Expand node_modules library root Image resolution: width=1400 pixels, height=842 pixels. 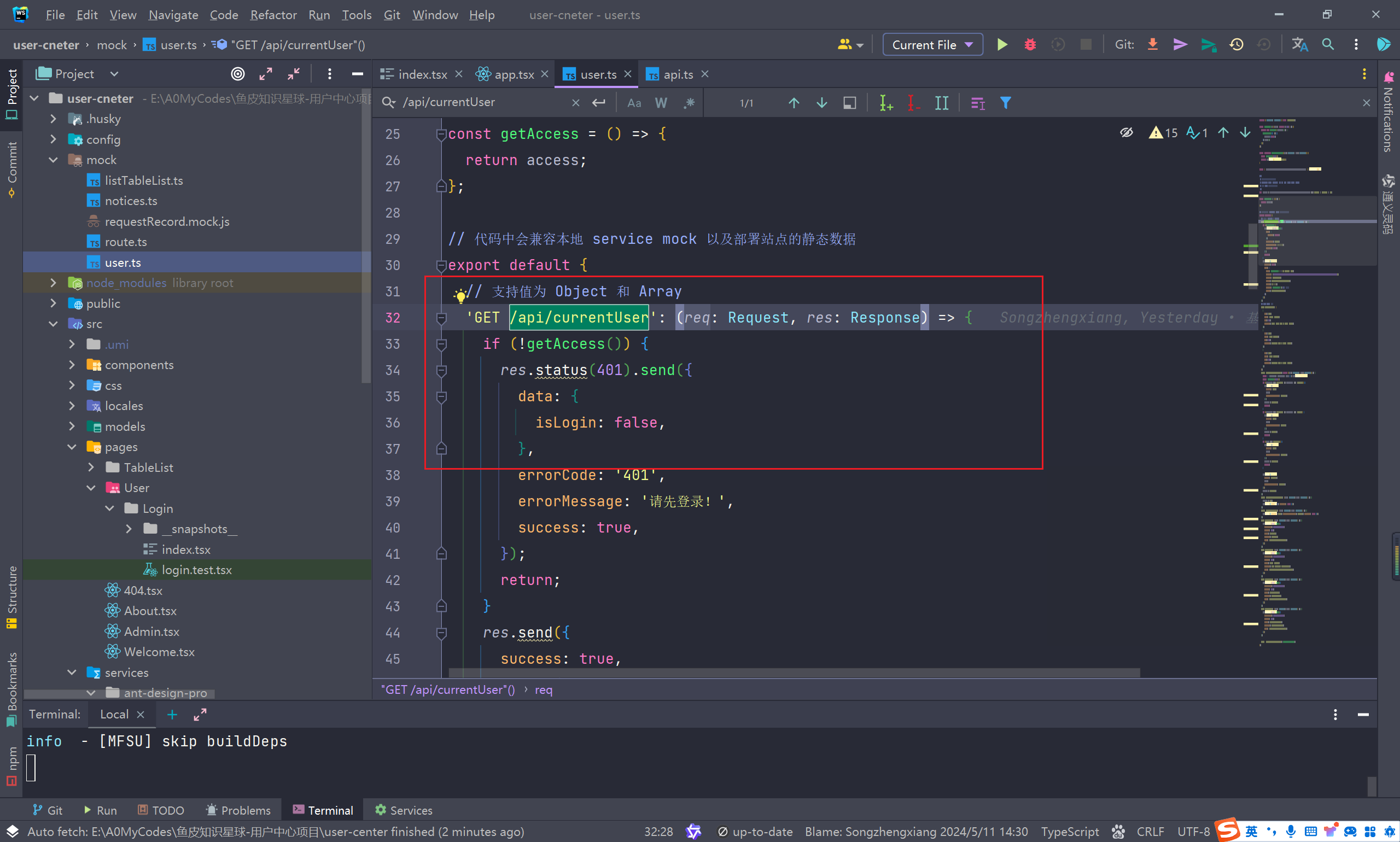(x=54, y=283)
